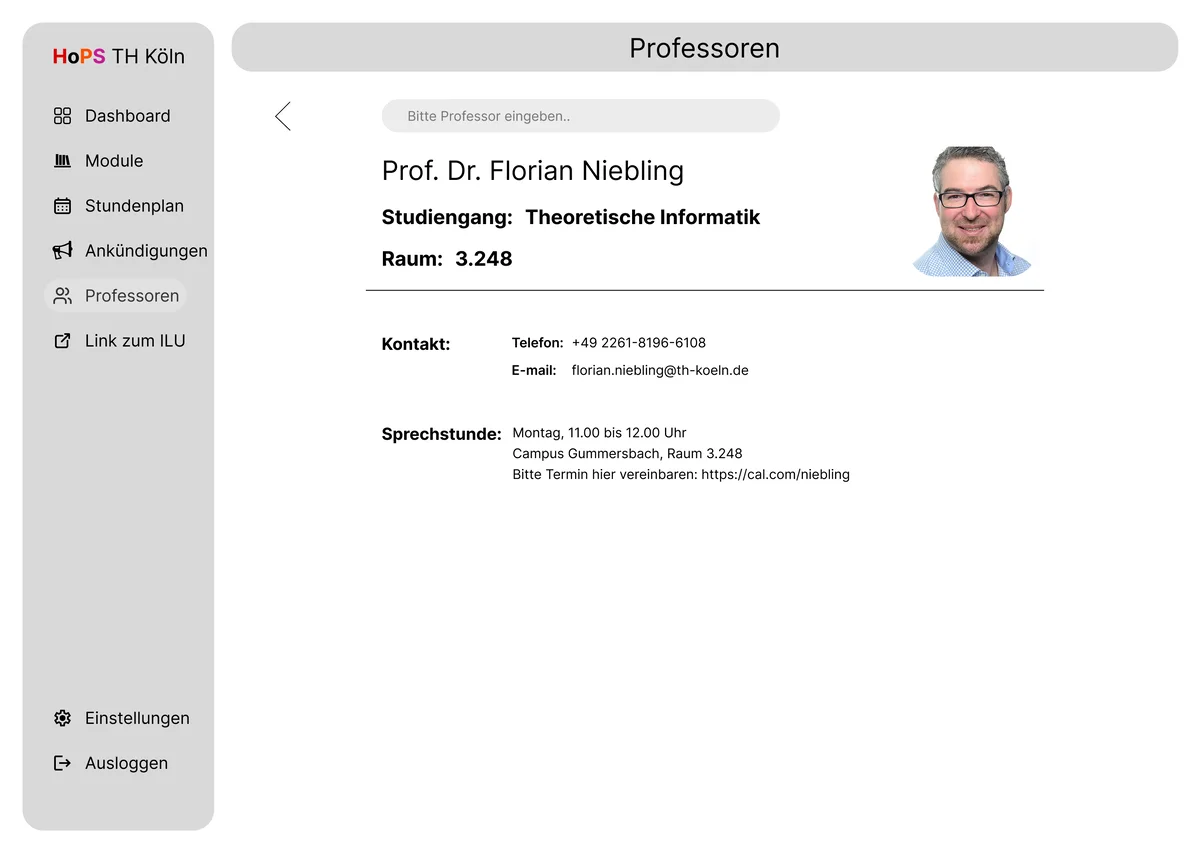
Task: Select Ankündigungen in the sidebar
Action: tap(146, 251)
